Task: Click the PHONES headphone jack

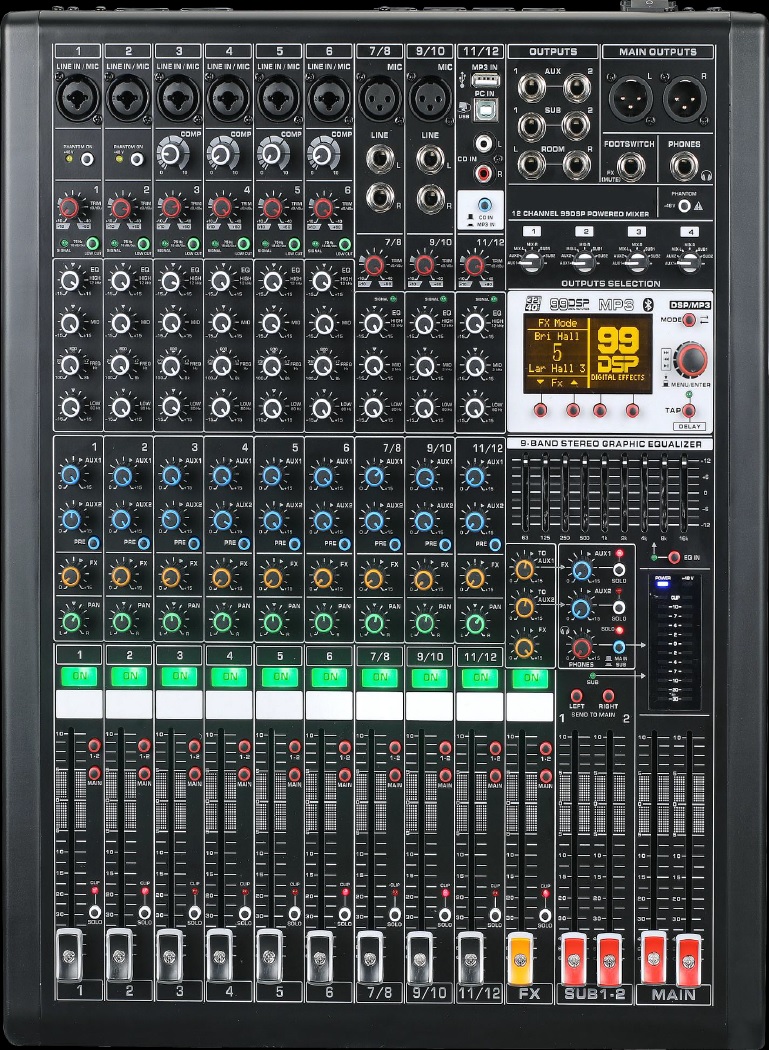Action: (x=685, y=166)
